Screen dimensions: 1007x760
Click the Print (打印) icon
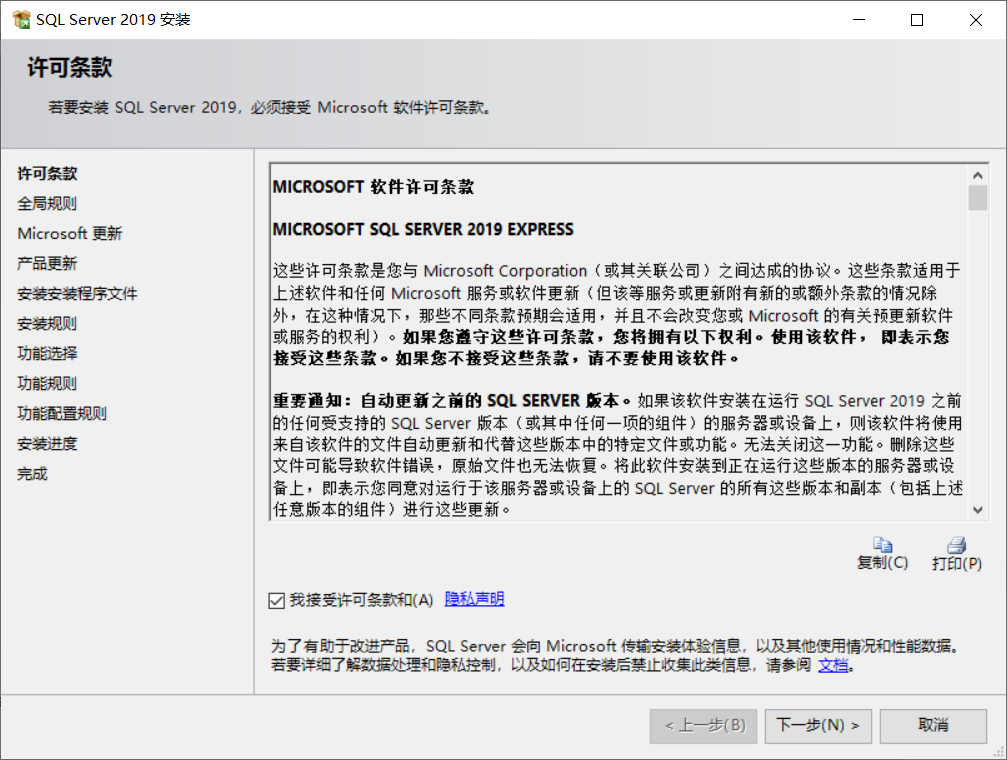click(x=956, y=545)
